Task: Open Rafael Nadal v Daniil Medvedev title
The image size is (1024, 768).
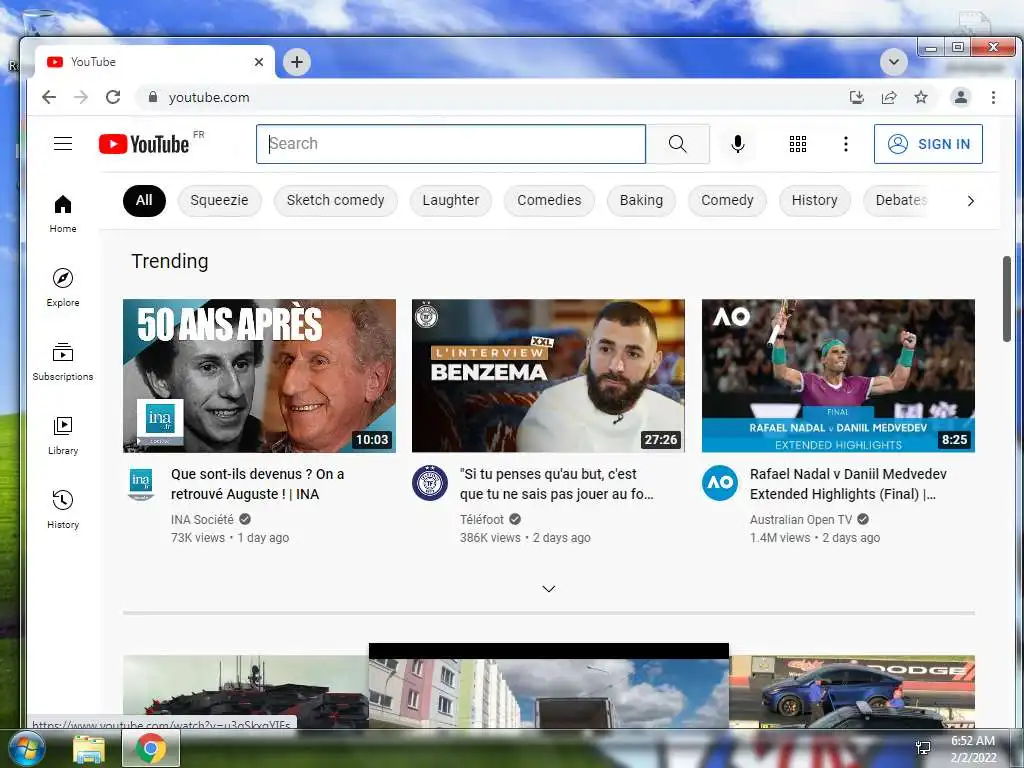Action: click(x=848, y=484)
